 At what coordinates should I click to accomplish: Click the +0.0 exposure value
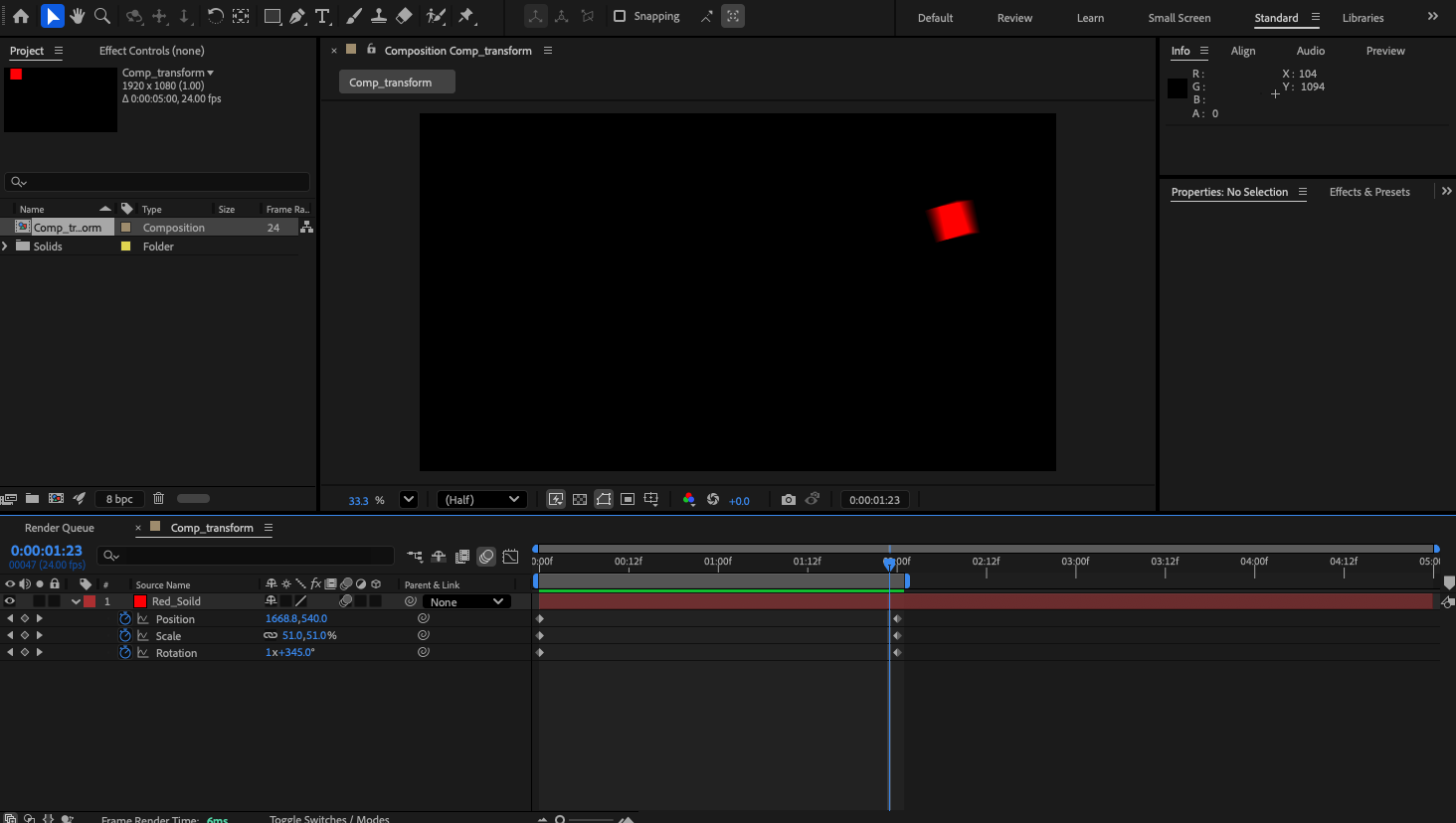[x=739, y=500]
